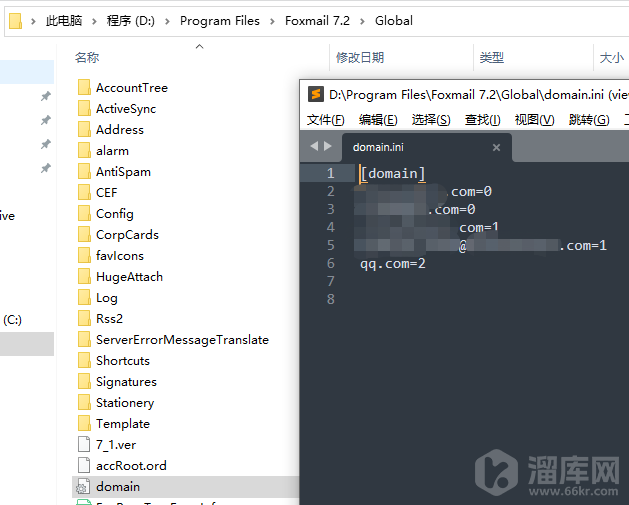Click the AntiSpam folder icon
Image resolution: width=629 pixels, height=505 pixels.
tap(84, 171)
